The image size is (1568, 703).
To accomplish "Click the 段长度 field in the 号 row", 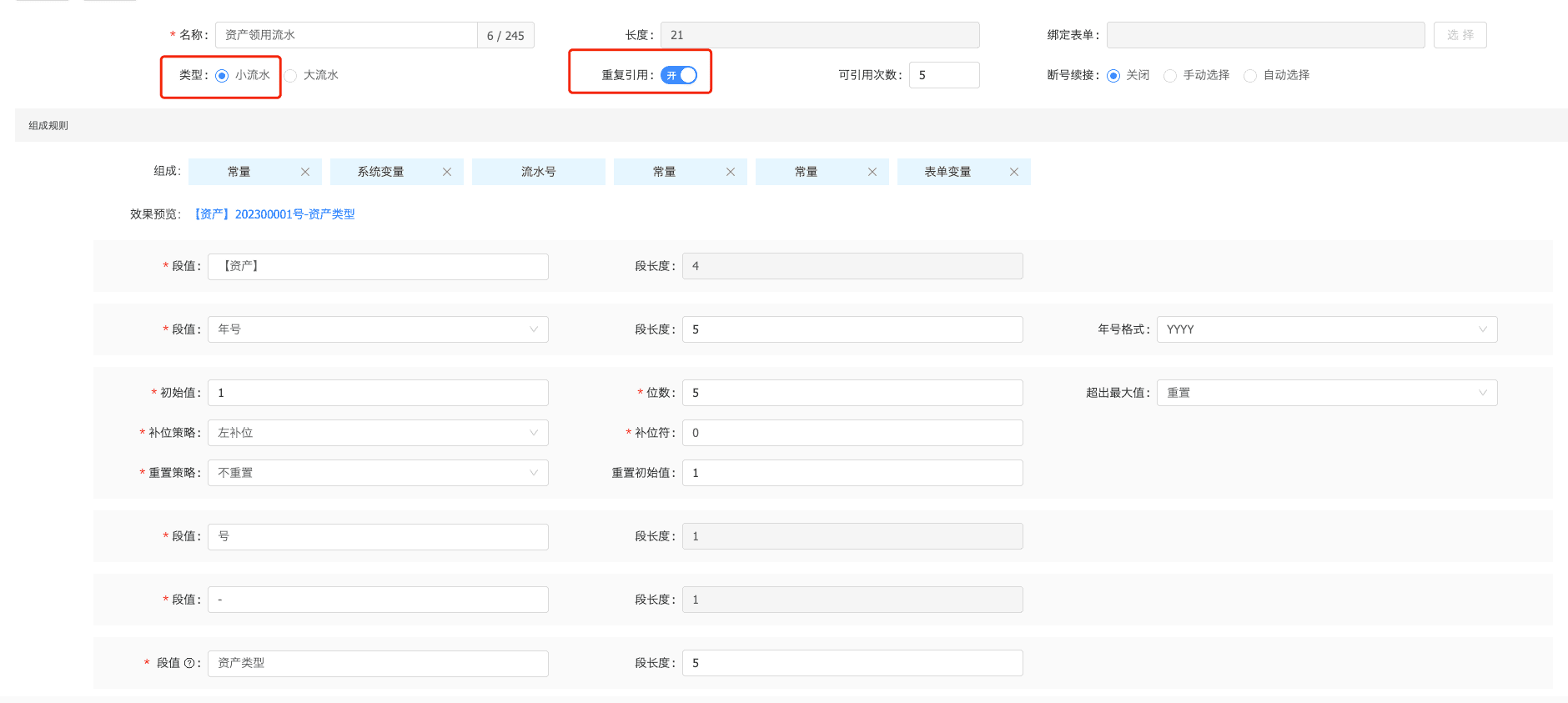I will tap(852, 536).
